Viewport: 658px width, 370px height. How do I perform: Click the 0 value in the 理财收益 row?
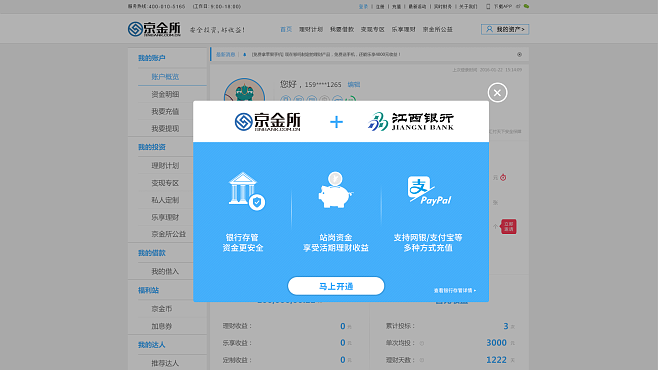[x=343, y=326]
